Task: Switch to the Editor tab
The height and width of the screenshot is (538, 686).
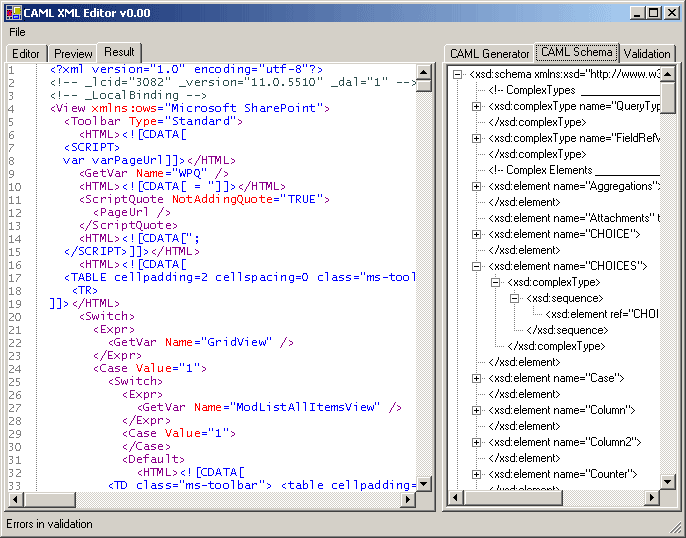Action: 26,54
